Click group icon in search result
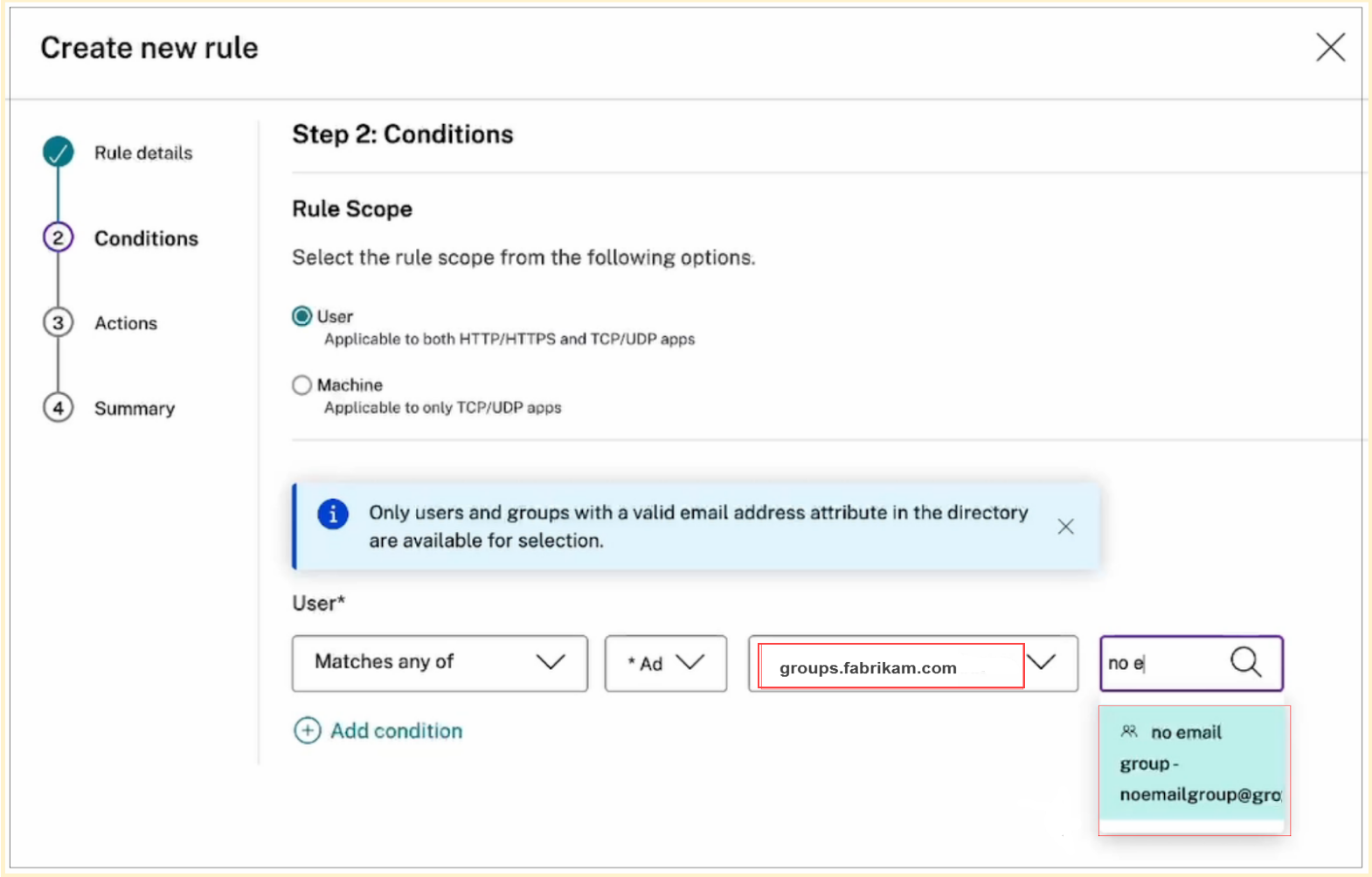This screenshot has height=877, width=1372. (x=1129, y=731)
